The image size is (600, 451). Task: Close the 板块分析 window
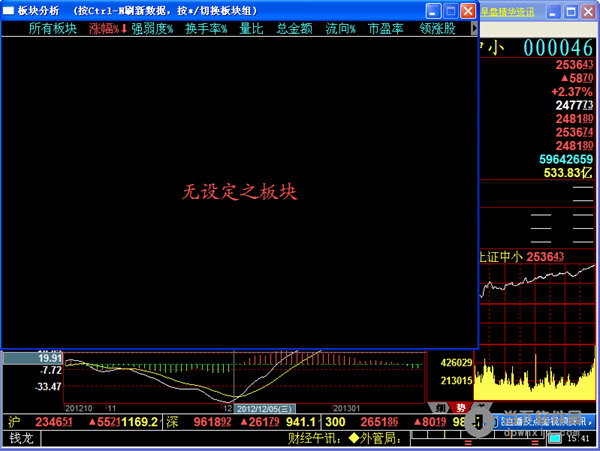point(468,11)
